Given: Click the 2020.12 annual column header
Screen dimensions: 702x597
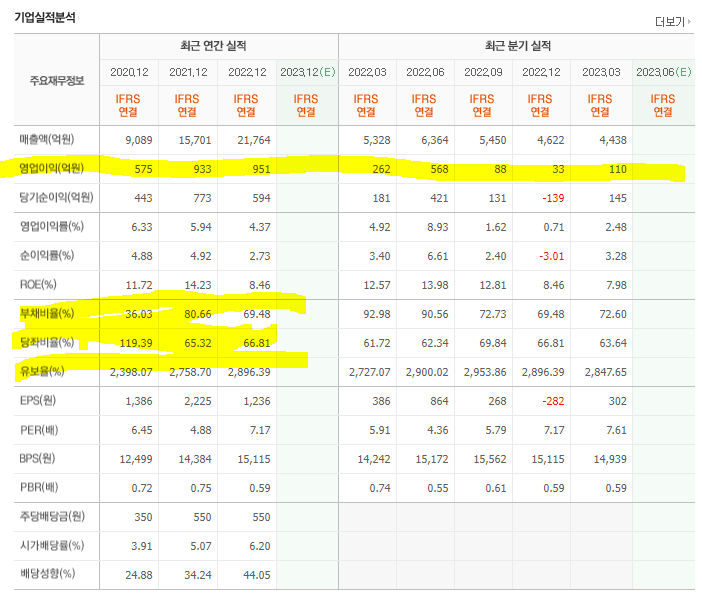Looking at the screenshot, I should 129,72.
